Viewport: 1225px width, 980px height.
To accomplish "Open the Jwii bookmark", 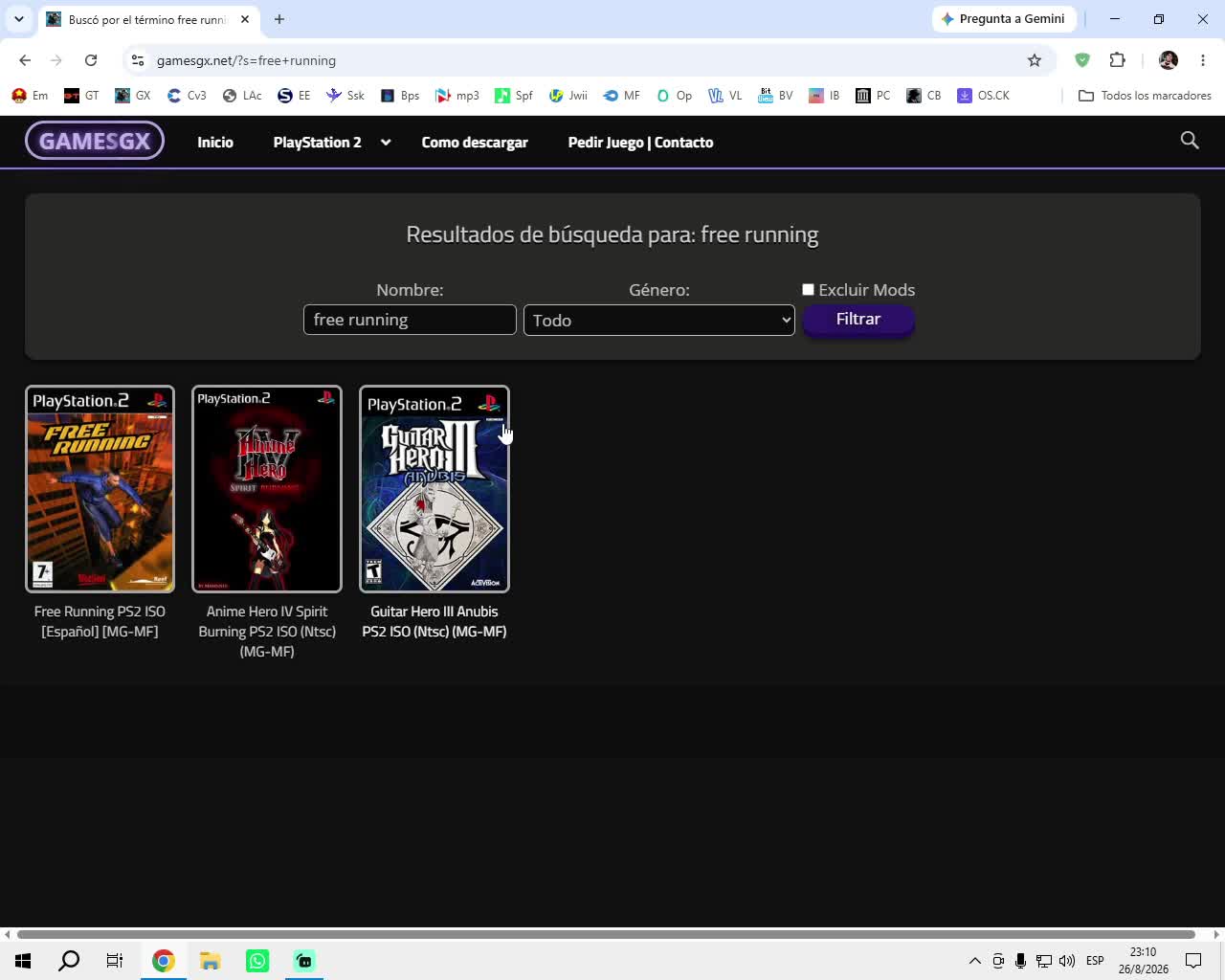I will click(568, 96).
